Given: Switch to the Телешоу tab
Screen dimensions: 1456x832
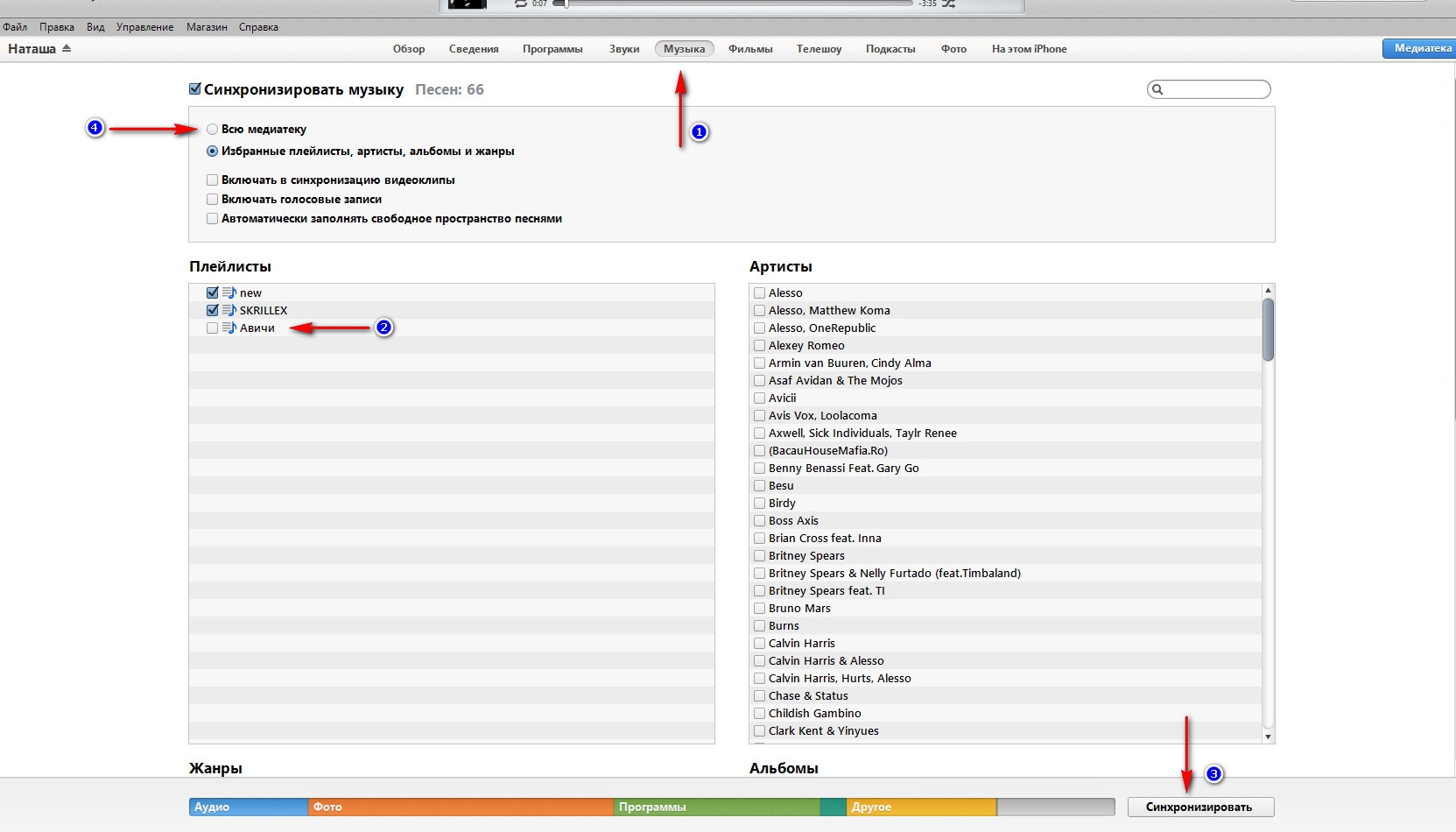Looking at the screenshot, I should pos(819,49).
